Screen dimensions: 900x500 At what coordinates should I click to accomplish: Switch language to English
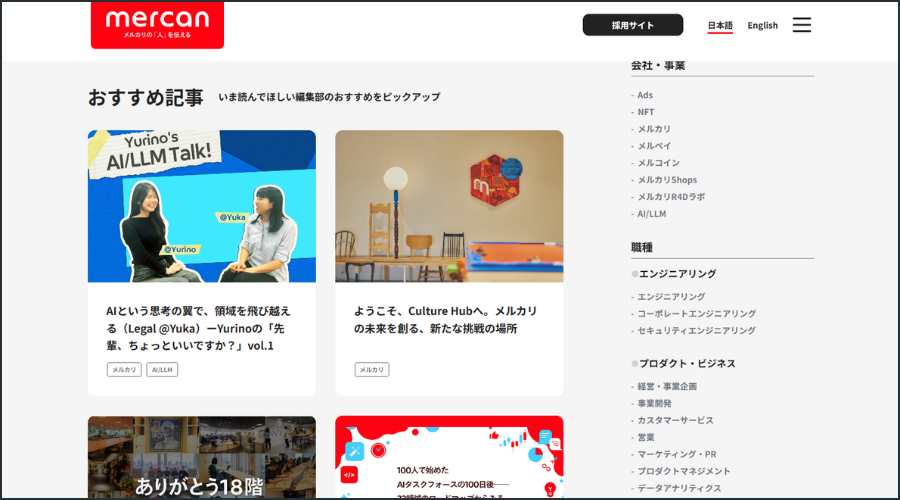click(762, 25)
